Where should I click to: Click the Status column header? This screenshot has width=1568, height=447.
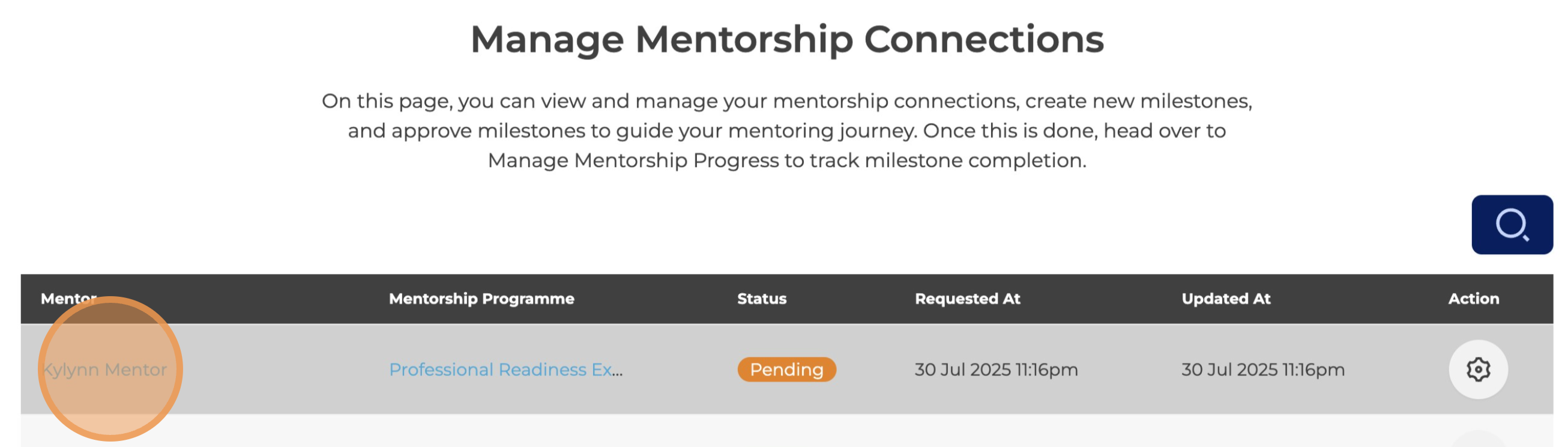coord(761,299)
